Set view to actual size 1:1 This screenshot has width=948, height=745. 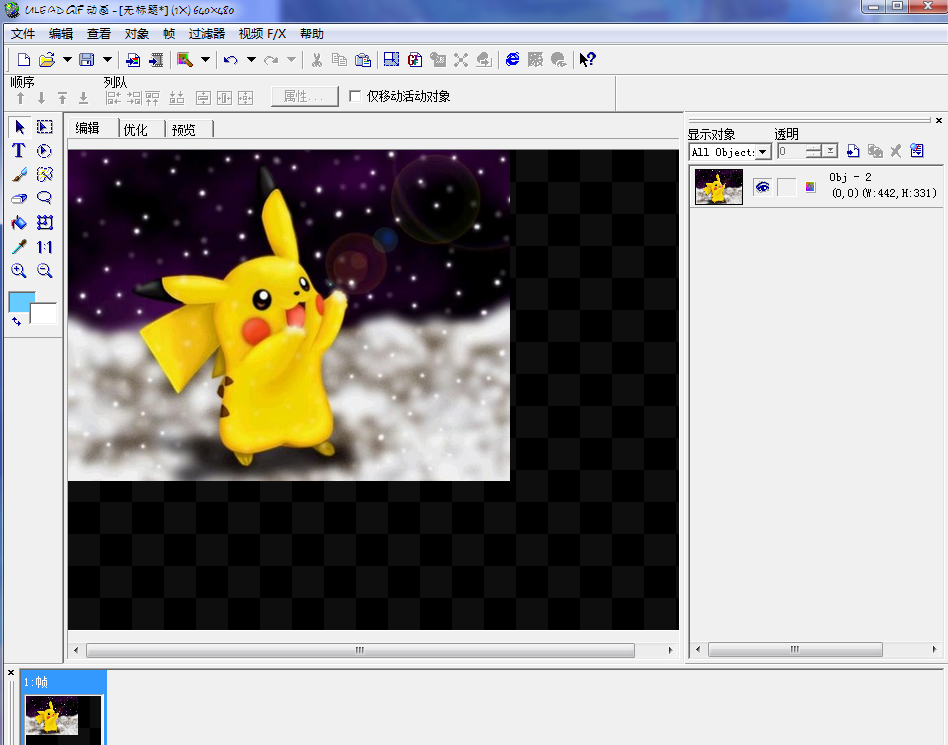click(x=44, y=247)
